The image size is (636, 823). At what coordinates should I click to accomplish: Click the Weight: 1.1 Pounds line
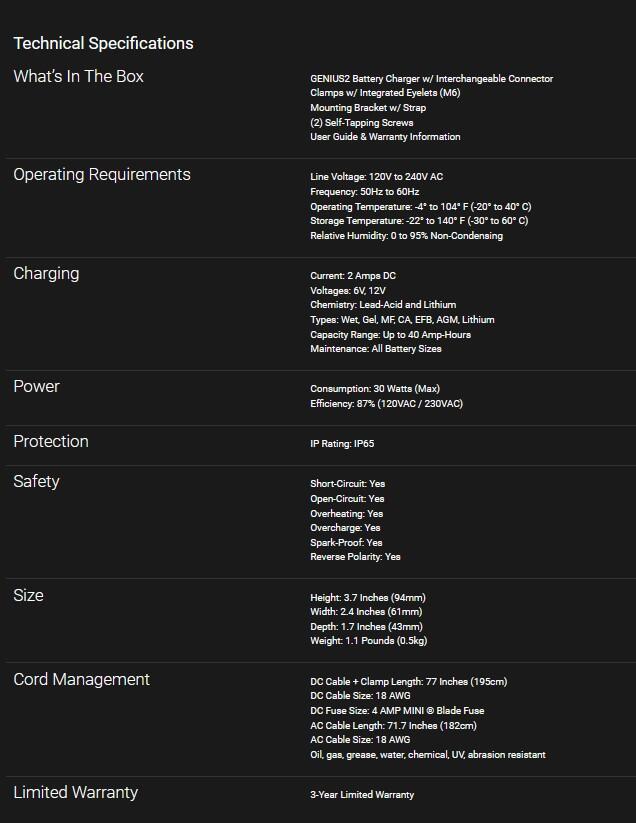[368, 641]
